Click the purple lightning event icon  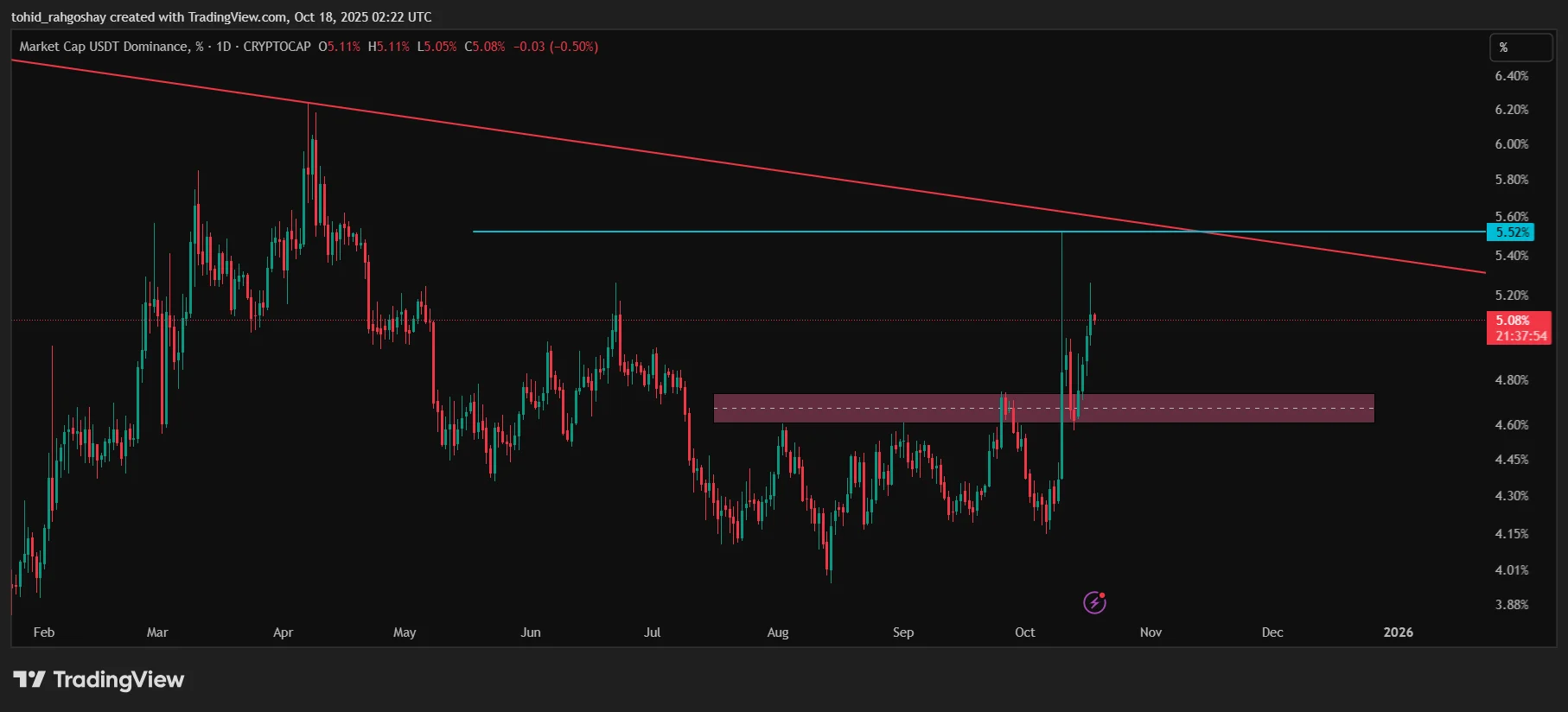click(x=1094, y=602)
